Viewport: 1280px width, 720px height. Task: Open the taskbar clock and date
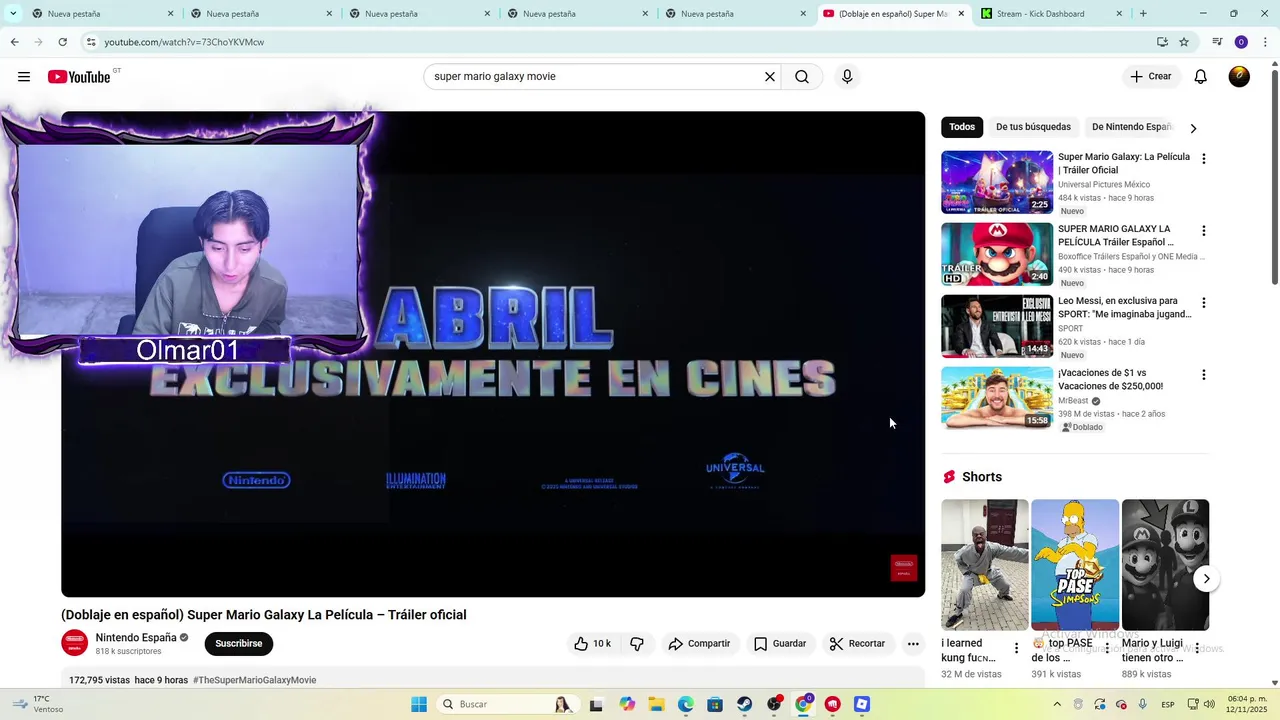(x=1247, y=704)
